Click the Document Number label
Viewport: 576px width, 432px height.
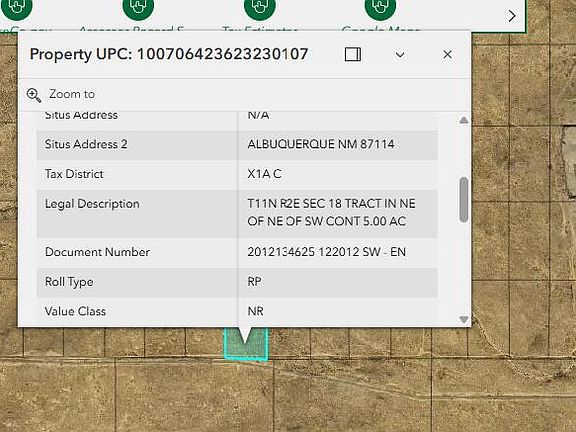97,252
